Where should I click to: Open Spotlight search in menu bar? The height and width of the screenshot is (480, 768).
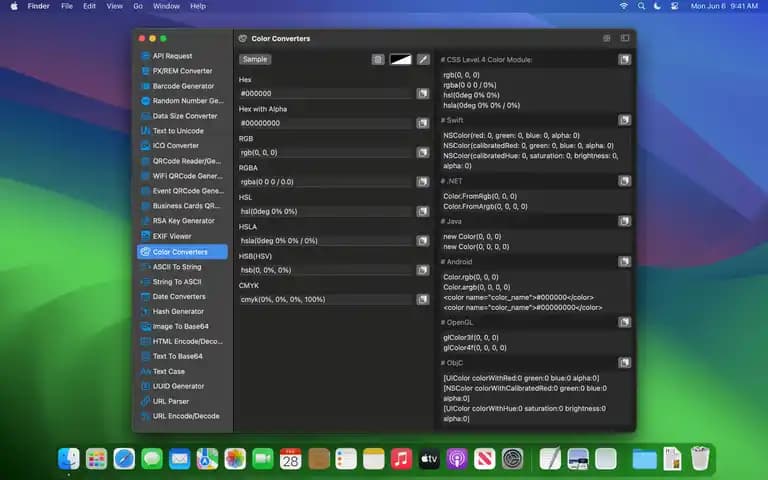tap(641, 6)
